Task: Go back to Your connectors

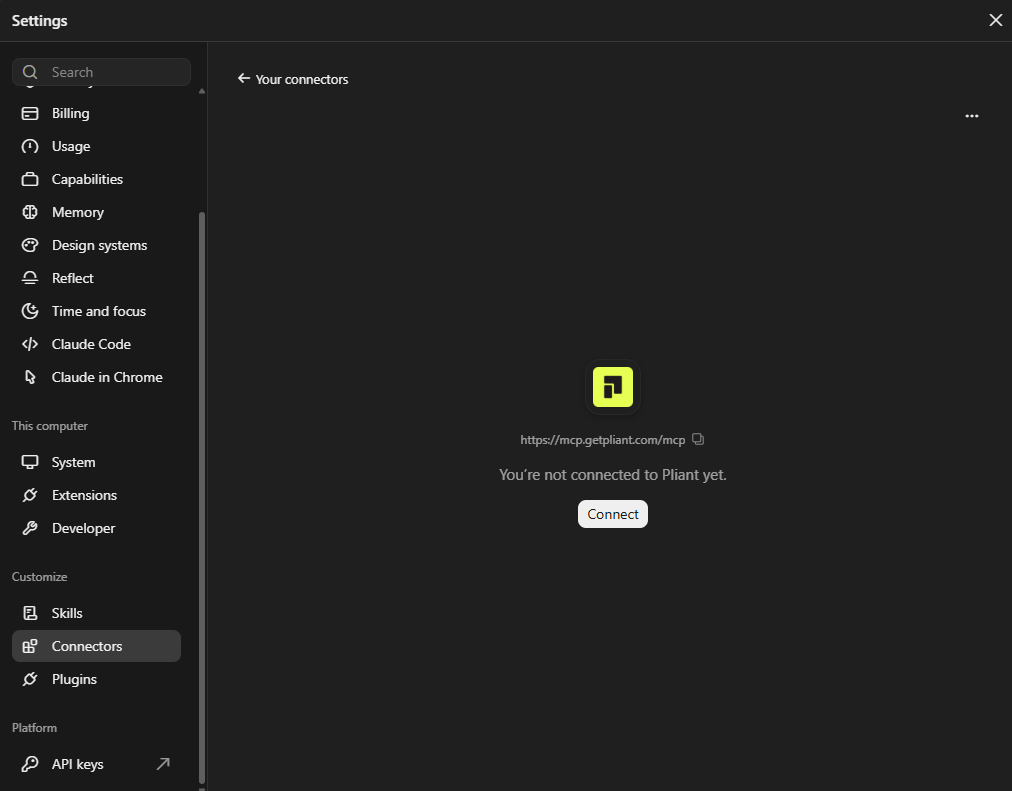Action: pos(292,79)
